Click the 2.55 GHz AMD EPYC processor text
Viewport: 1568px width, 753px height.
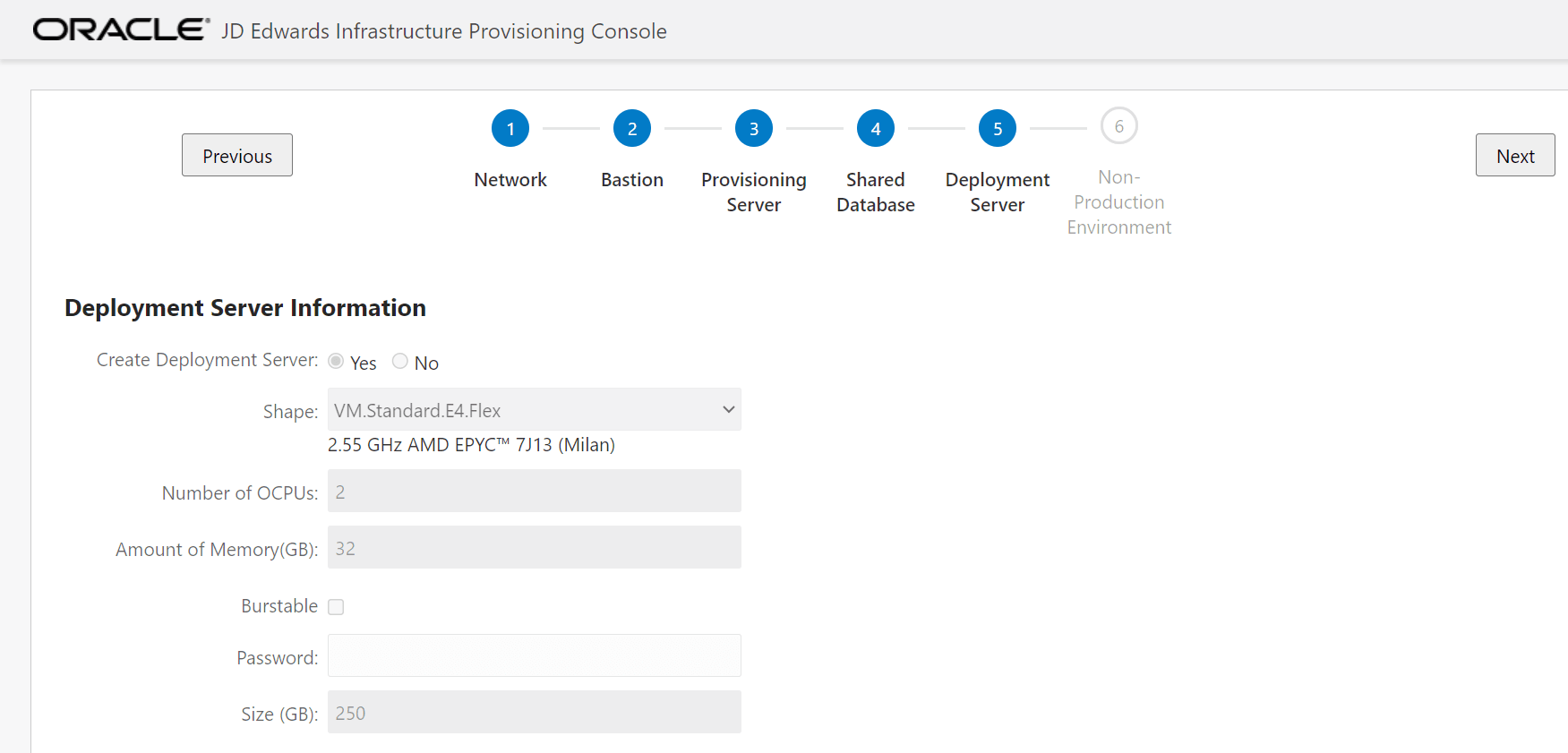coord(471,445)
